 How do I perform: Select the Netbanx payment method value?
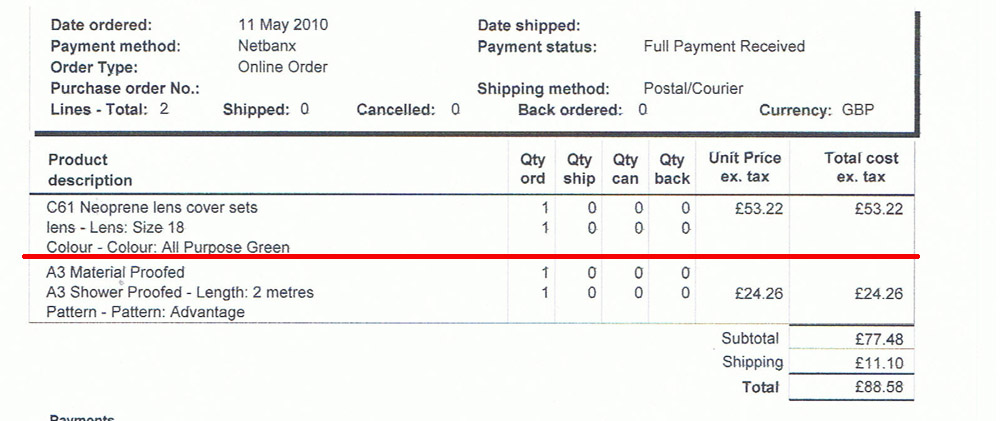click(x=267, y=46)
